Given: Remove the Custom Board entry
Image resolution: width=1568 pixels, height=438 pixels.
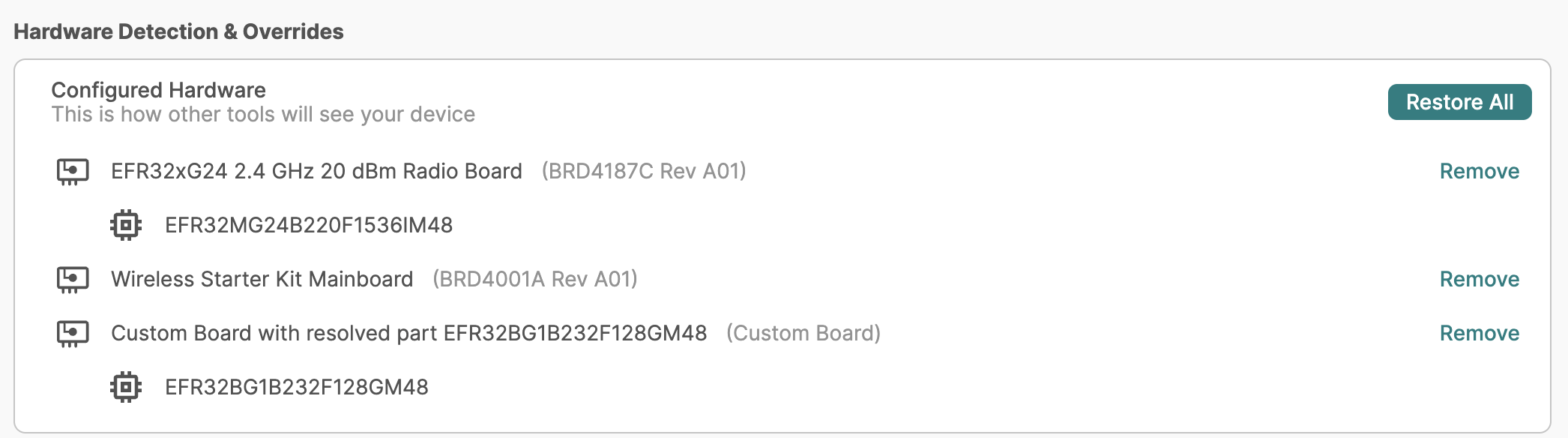Looking at the screenshot, I should 1479,333.
